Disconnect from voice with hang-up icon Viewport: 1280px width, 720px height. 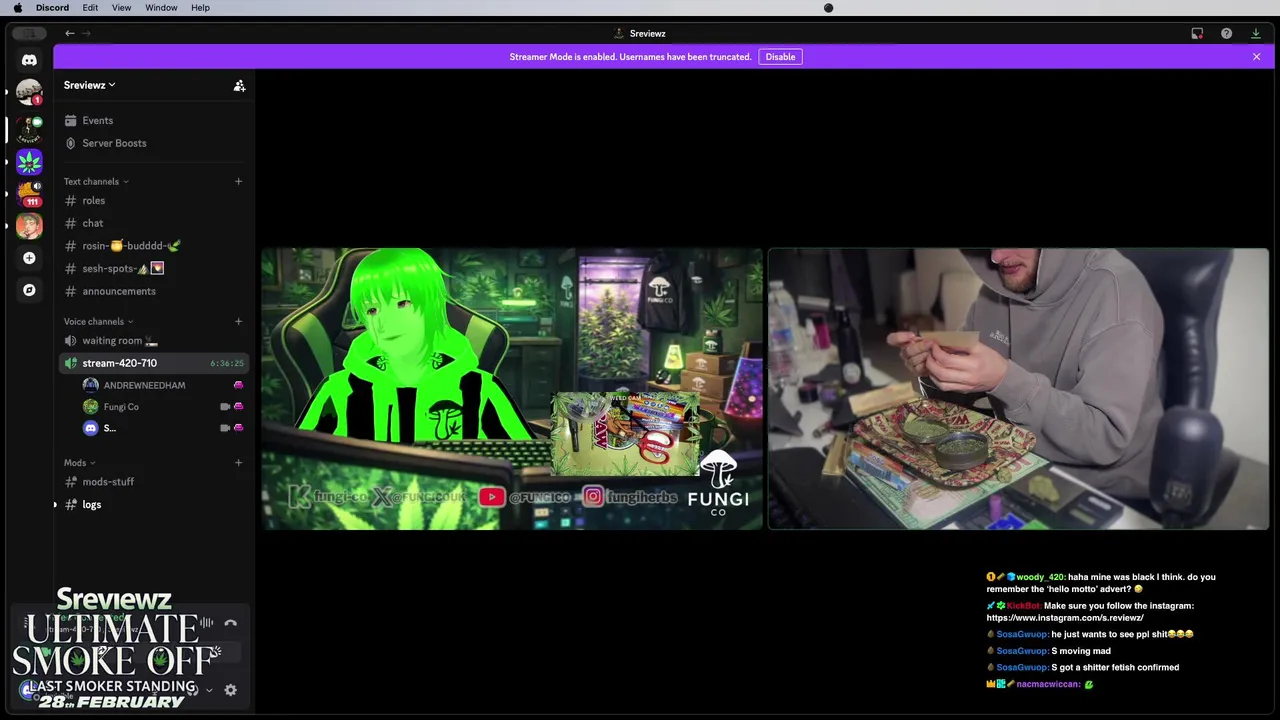(230, 623)
